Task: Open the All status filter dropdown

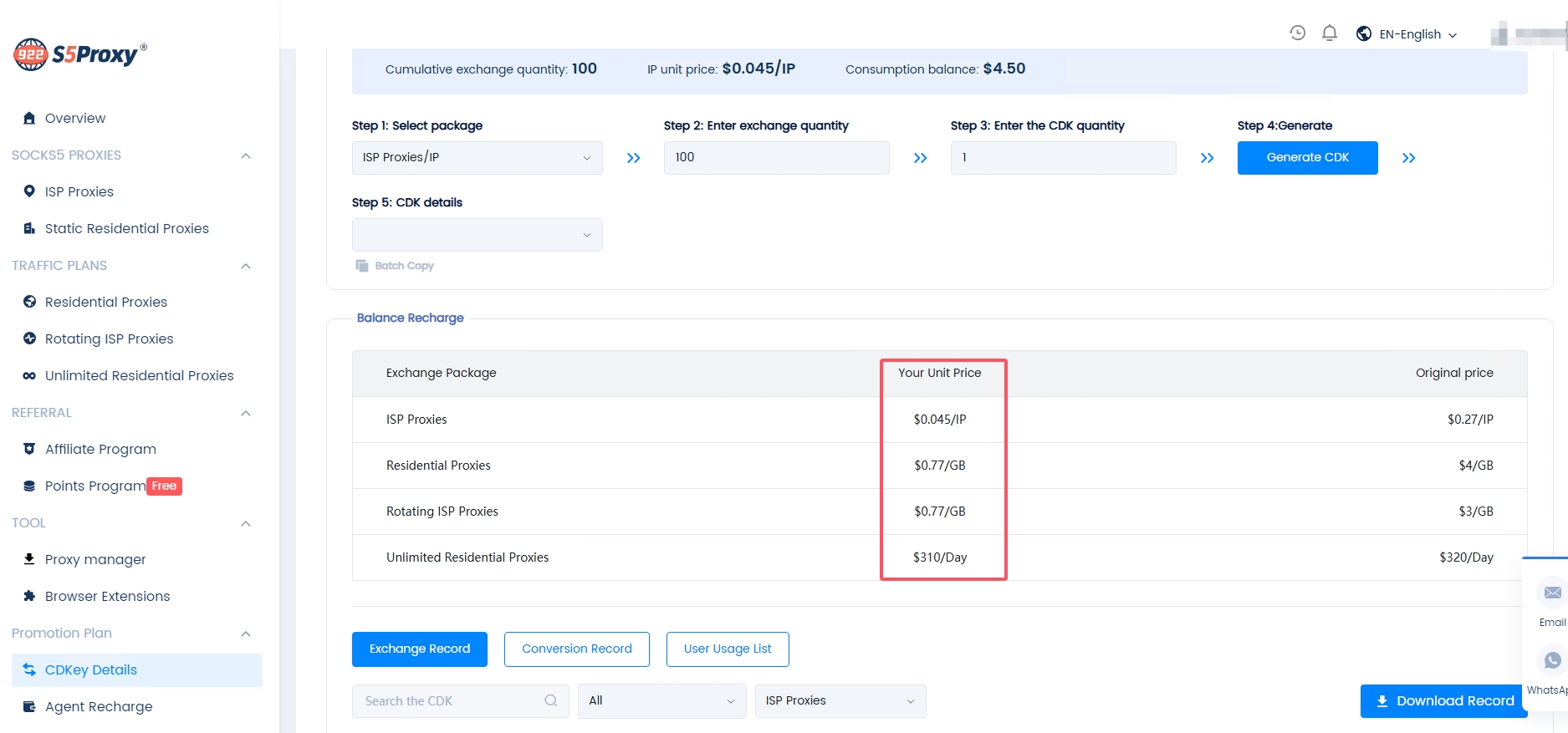Action: (661, 701)
